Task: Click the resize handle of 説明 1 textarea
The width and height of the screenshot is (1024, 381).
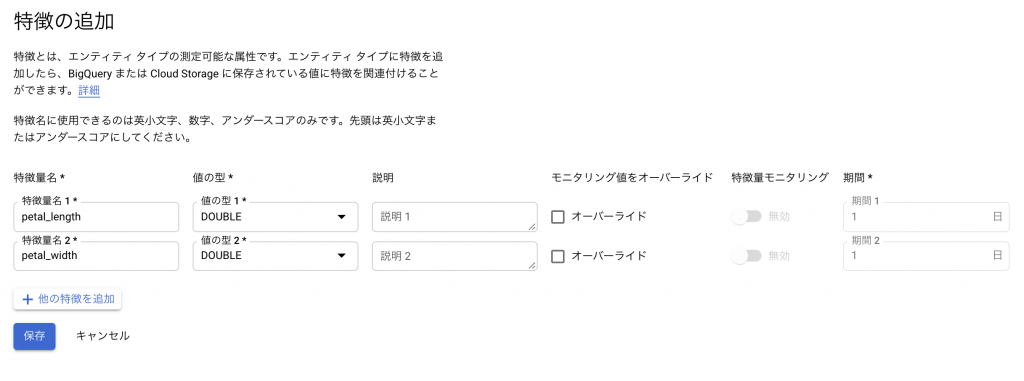Action: pyautogui.click(x=532, y=227)
